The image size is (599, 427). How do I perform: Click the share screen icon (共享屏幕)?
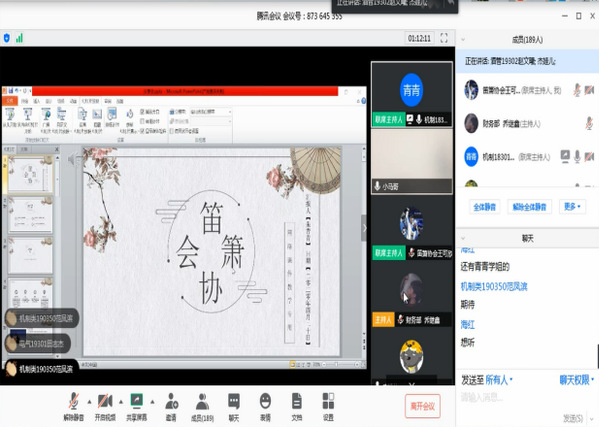click(x=137, y=401)
